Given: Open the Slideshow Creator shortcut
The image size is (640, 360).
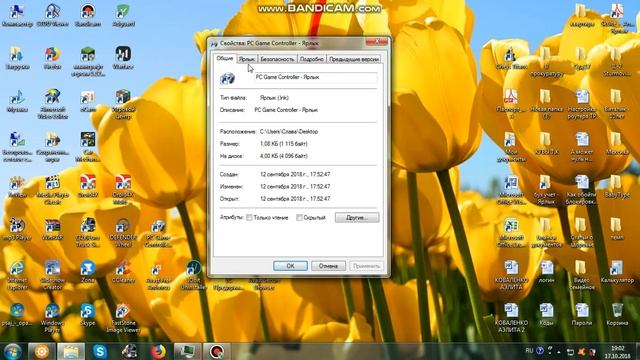Looking at the screenshot, I should (x=52, y=276).
